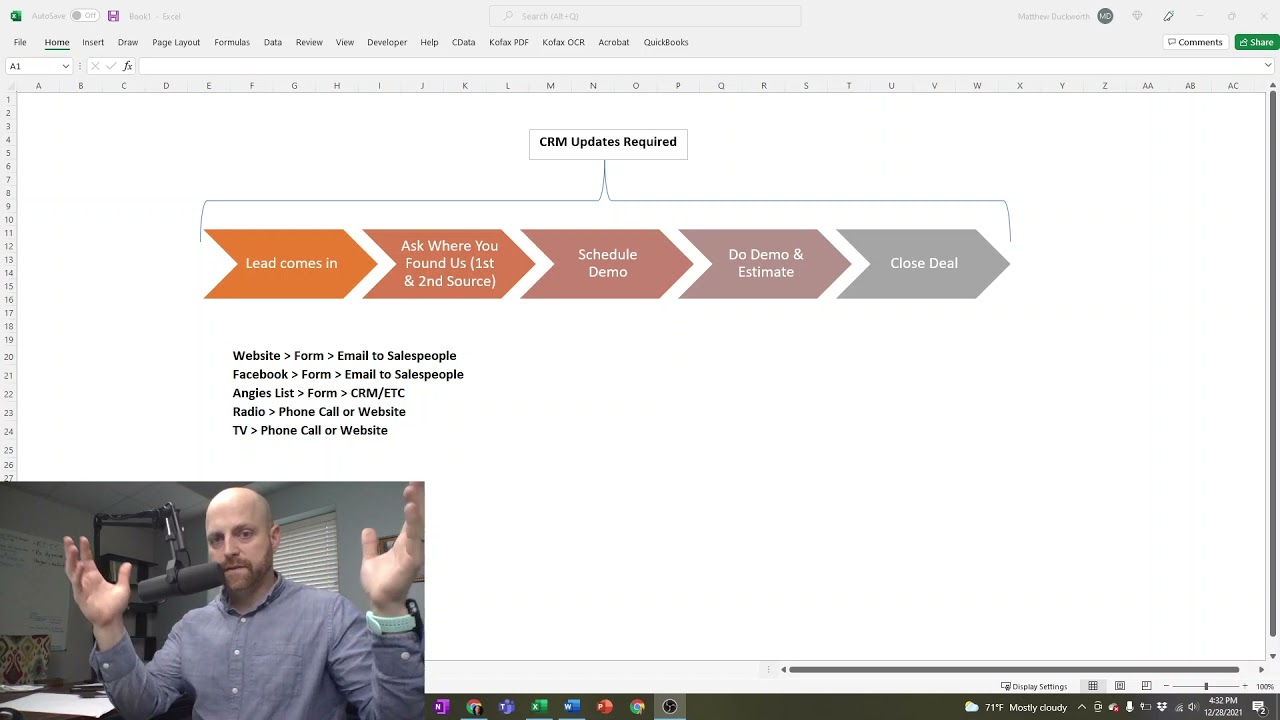Select the Lead comes in arrow shape
1280x720 pixels.
click(290, 264)
